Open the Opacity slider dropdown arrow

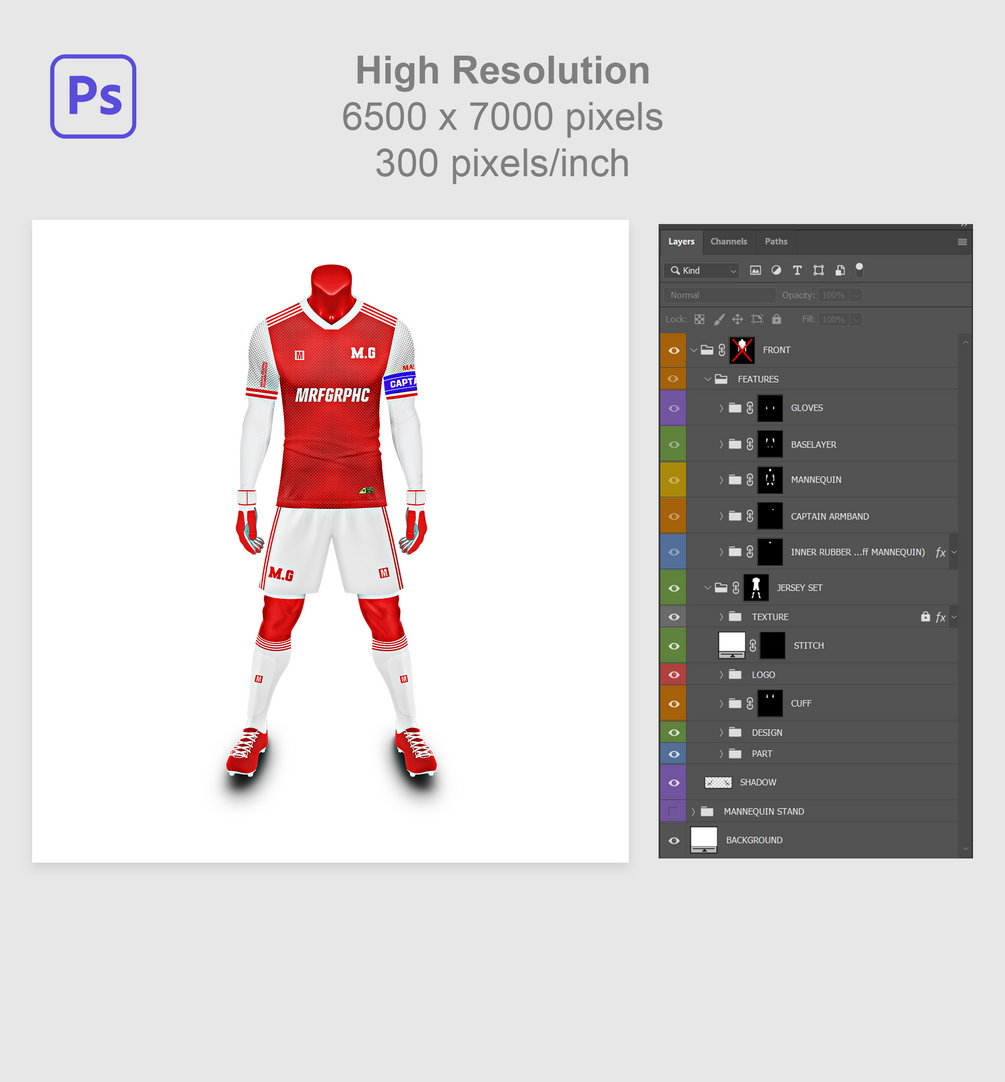[x=856, y=295]
